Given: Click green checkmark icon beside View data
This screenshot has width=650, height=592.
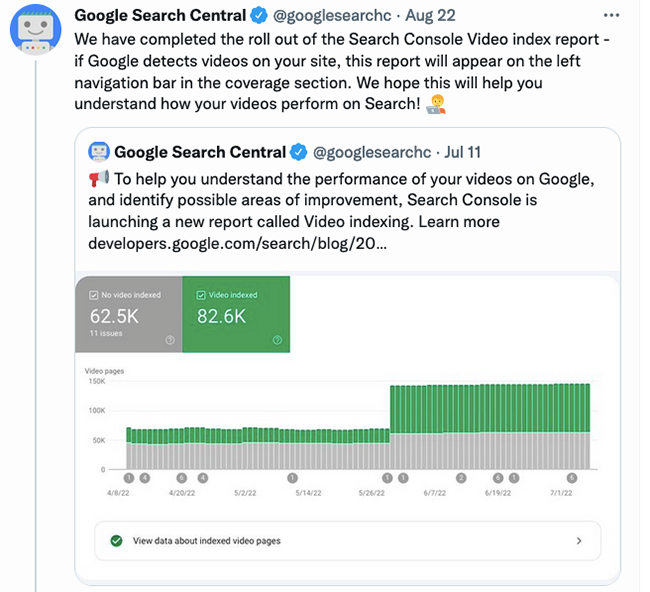Looking at the screenshot, I should point(116,541).
